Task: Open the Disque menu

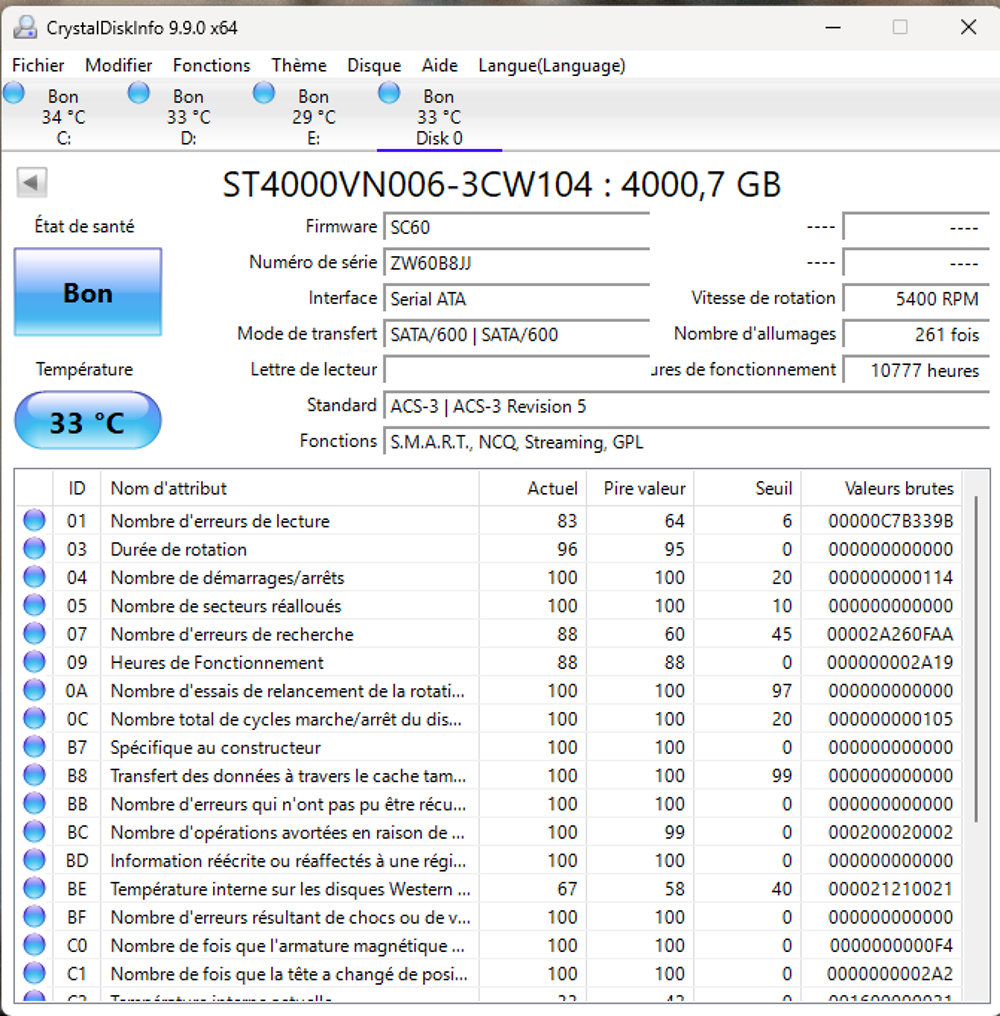Action: pos(374,65)
